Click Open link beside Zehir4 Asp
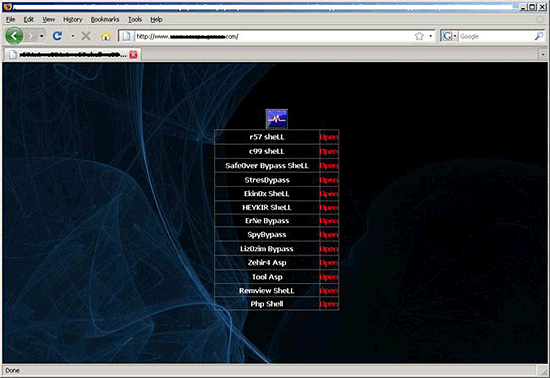550x378 pixels. click(x=329, y=263)
